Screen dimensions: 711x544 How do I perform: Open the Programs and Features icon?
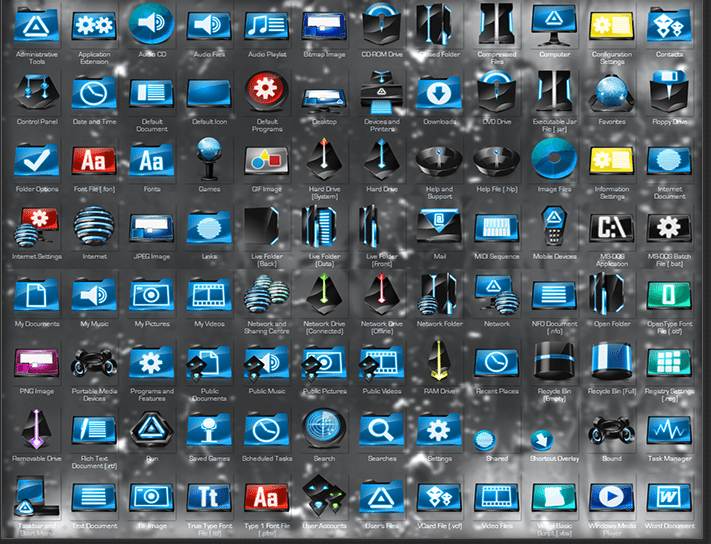pos(152,362)
